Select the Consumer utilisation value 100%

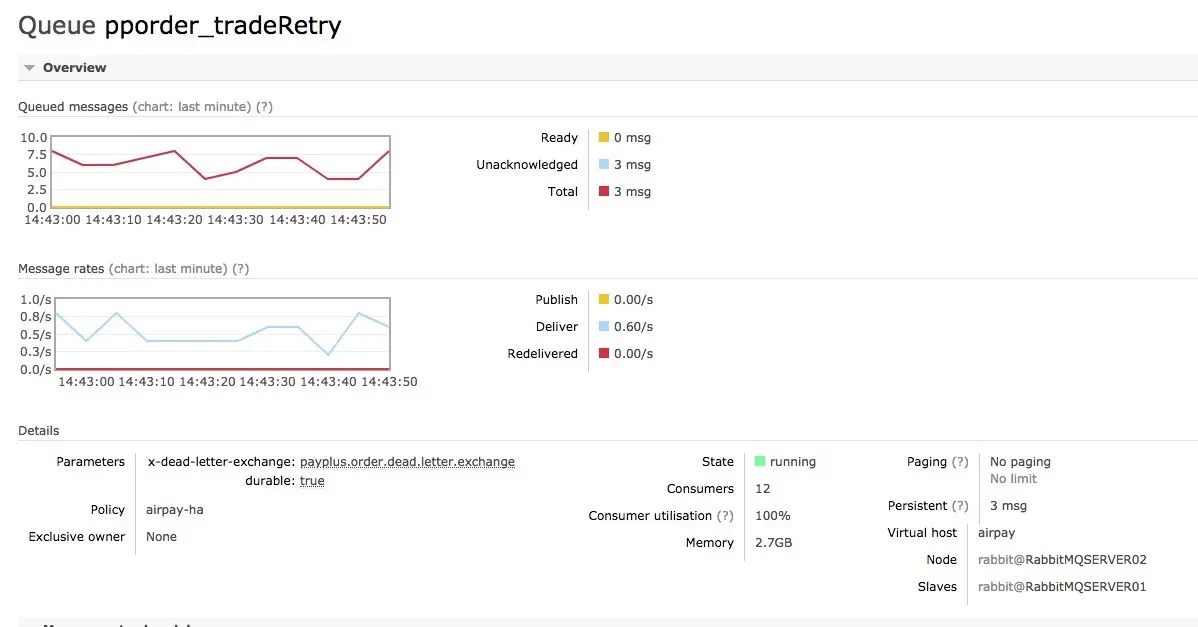click(772, 515)
